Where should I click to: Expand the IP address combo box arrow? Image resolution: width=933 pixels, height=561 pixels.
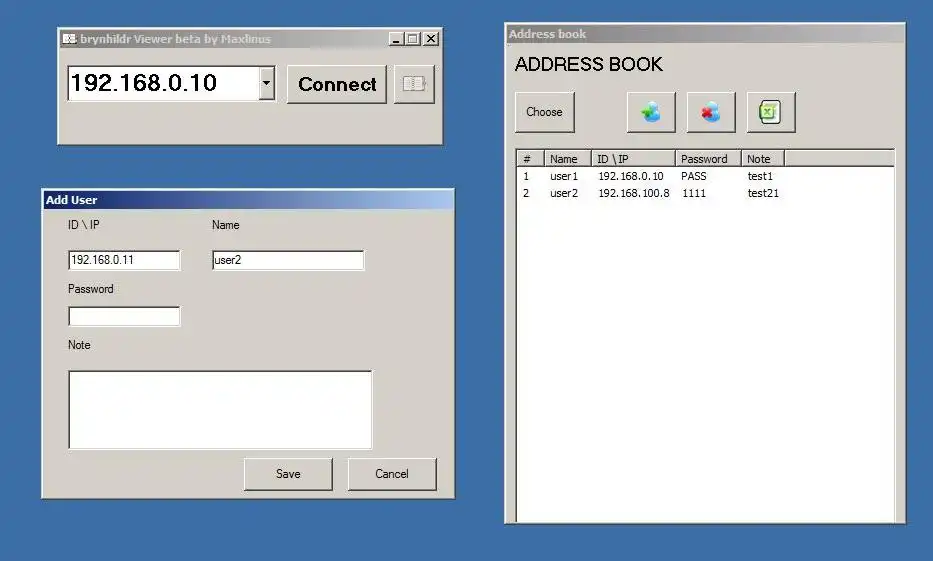(266, 83)
